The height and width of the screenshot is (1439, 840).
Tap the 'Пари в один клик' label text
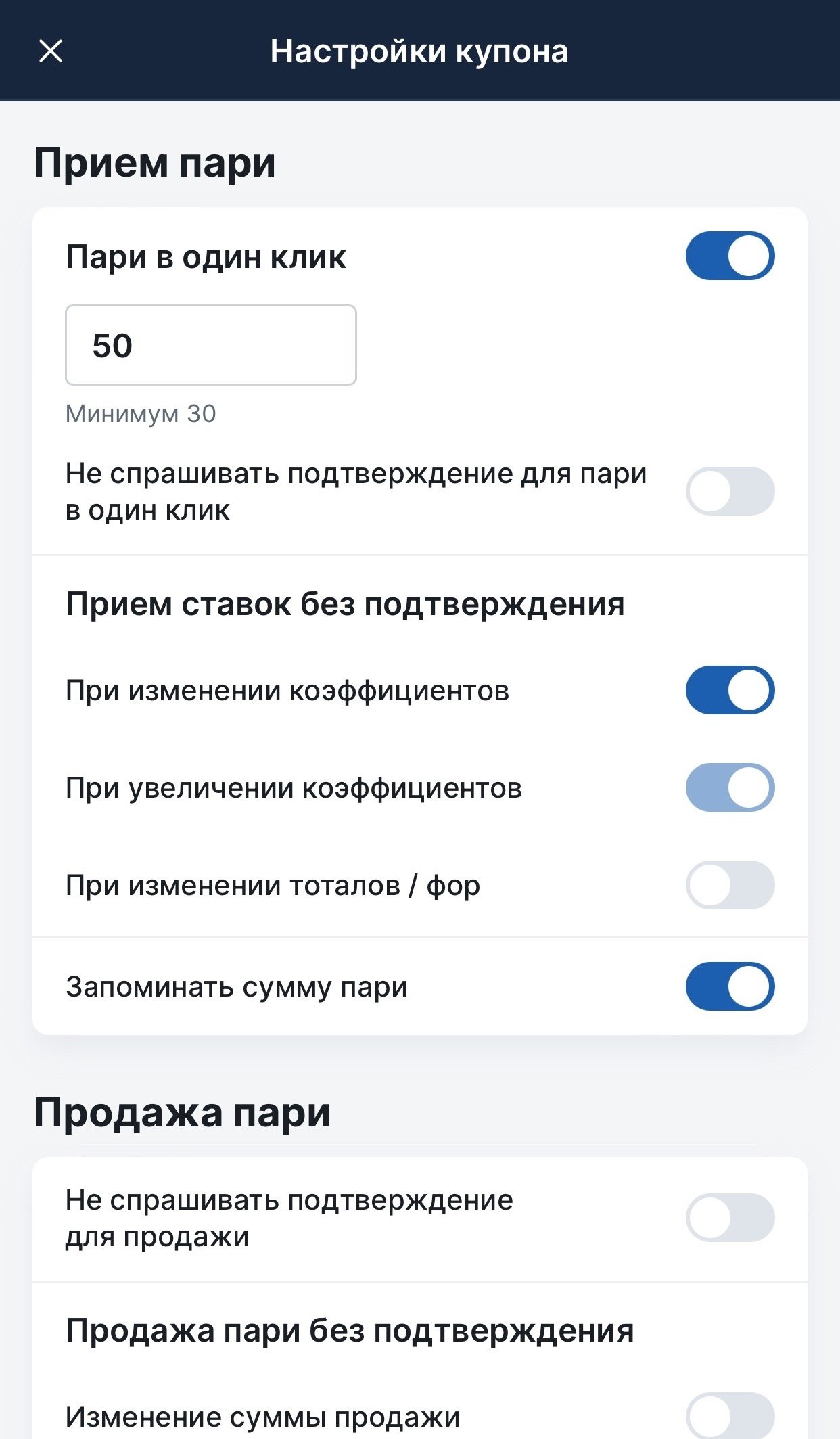(206, 257)
